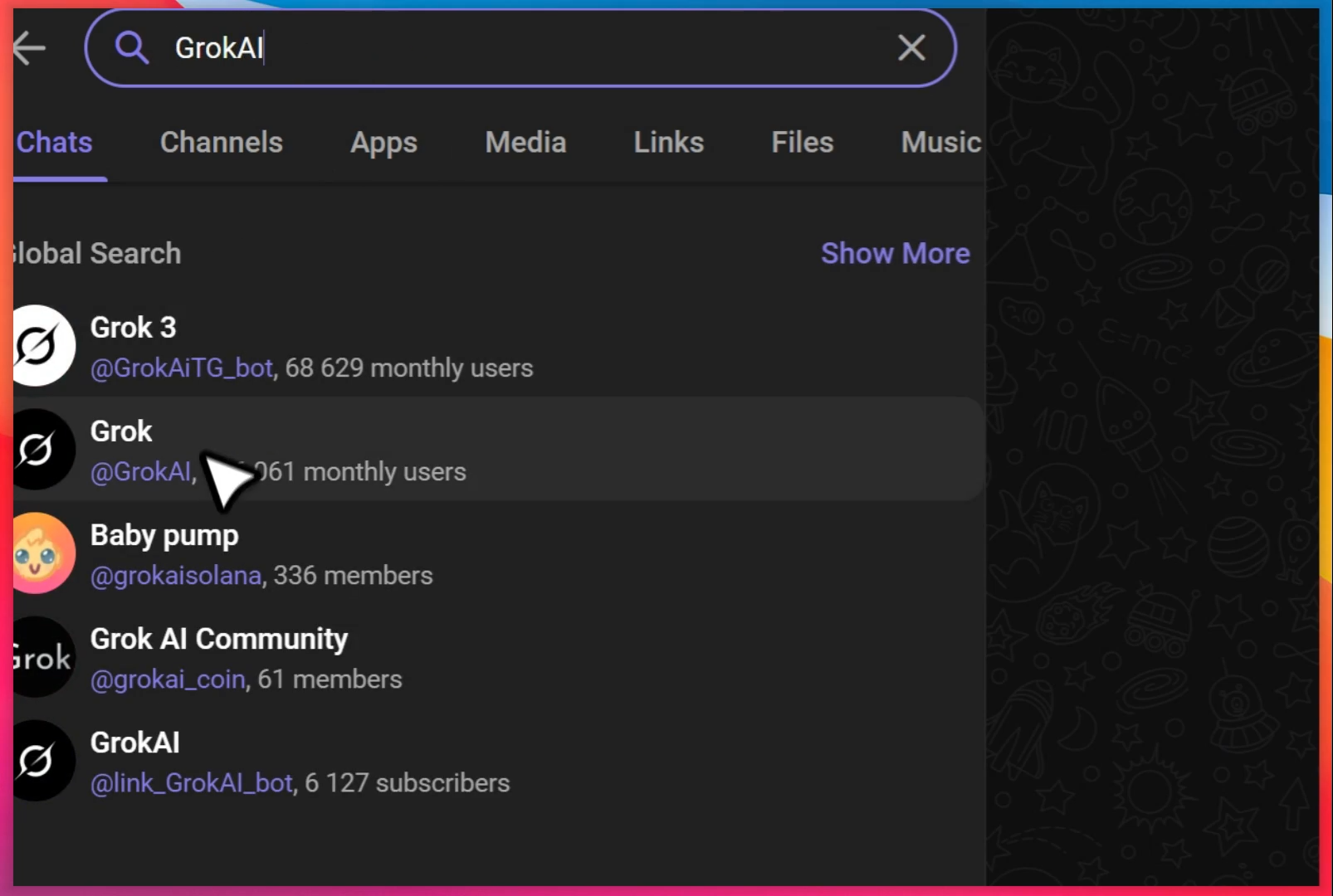Image resolution: width=1333 pixels, height=896 pixels.
Task: Select the Files tab
Action: click(802, 143)
